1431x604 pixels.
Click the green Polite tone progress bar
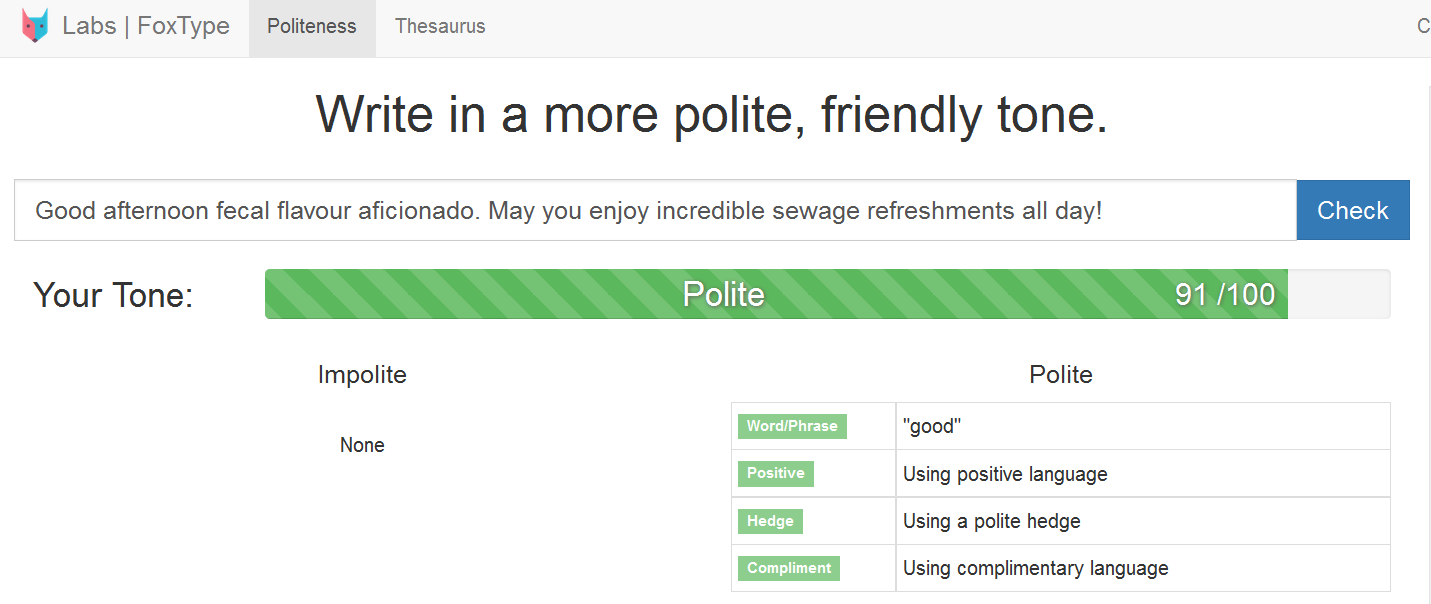pos(723,294)
